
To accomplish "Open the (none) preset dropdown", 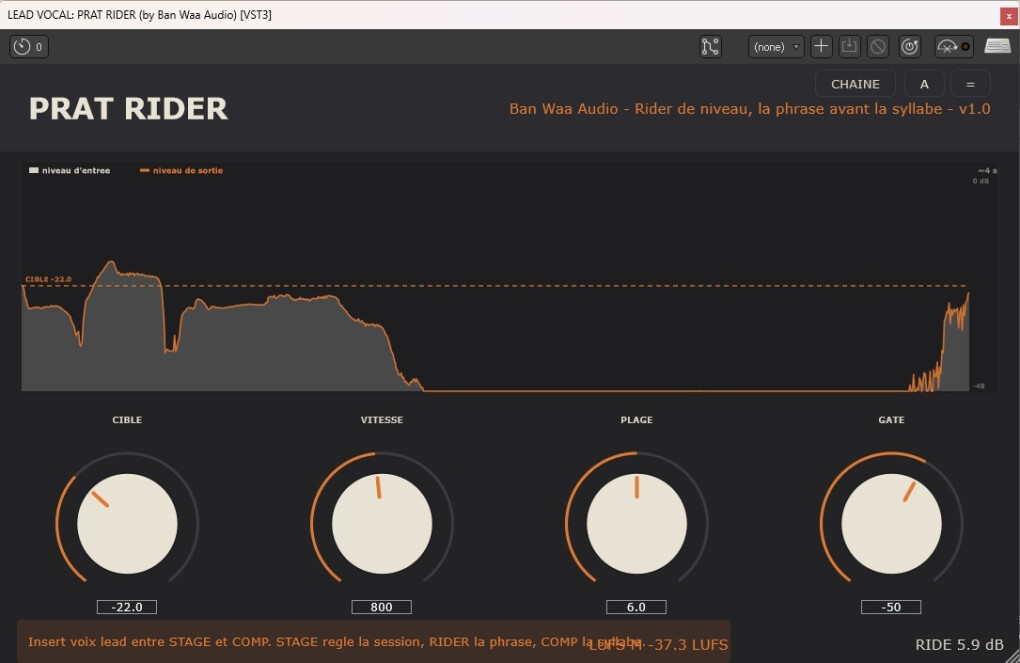I will tap(776, 47).
